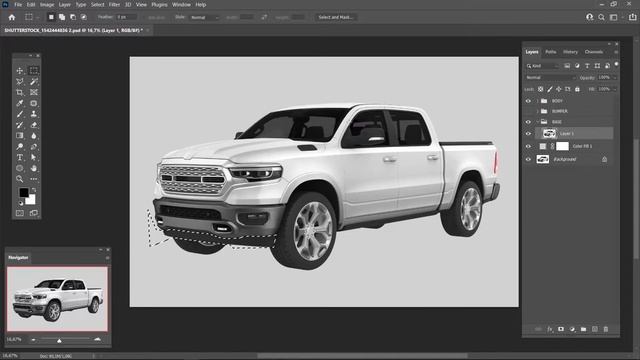
Task: Open marquee Style Normal dropdown
Action: click(204, 18)
